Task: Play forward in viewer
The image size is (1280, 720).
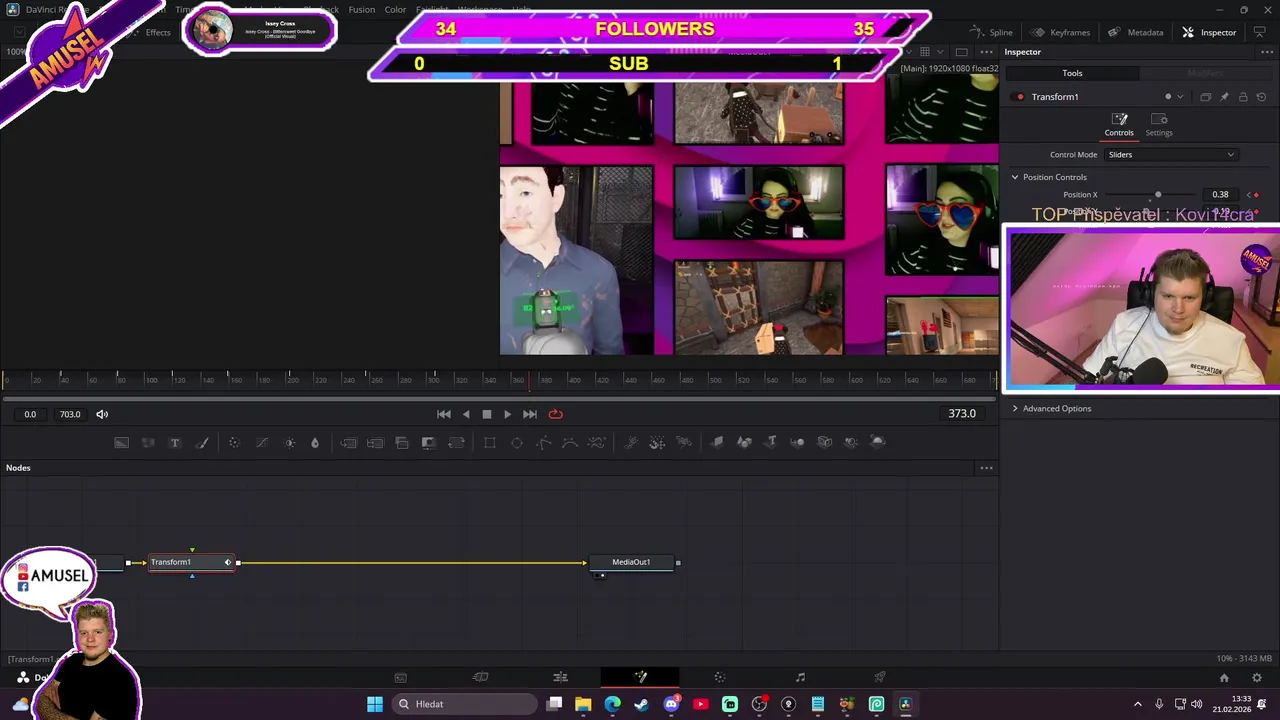Action: (507, 414)
